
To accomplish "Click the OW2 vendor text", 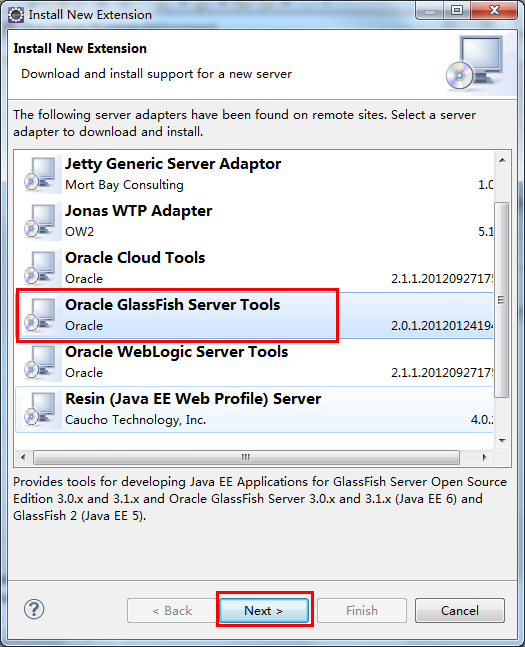I will 80,232.
